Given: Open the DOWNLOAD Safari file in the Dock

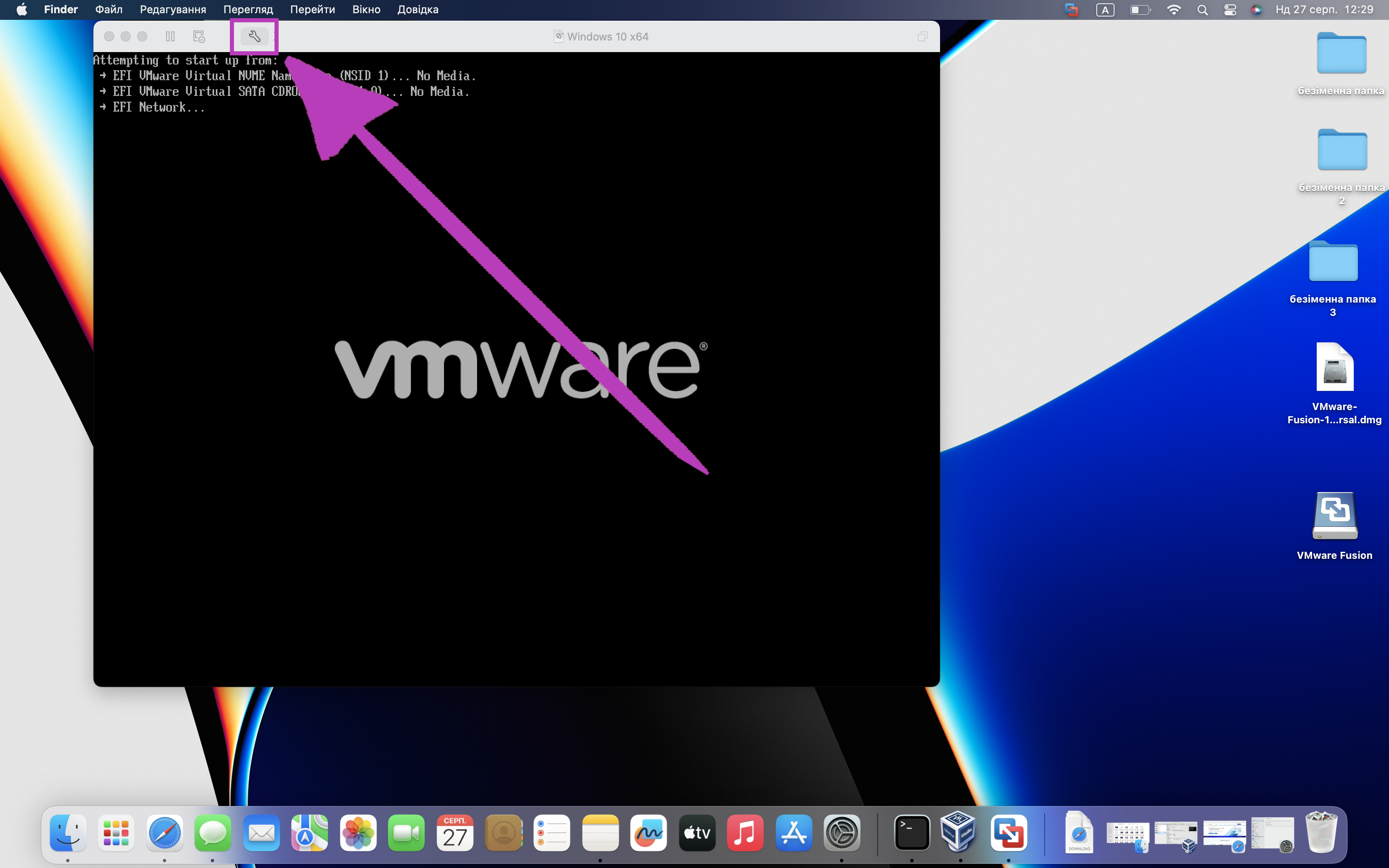Looking at the screenshot, I should [x=1079, y=832].
